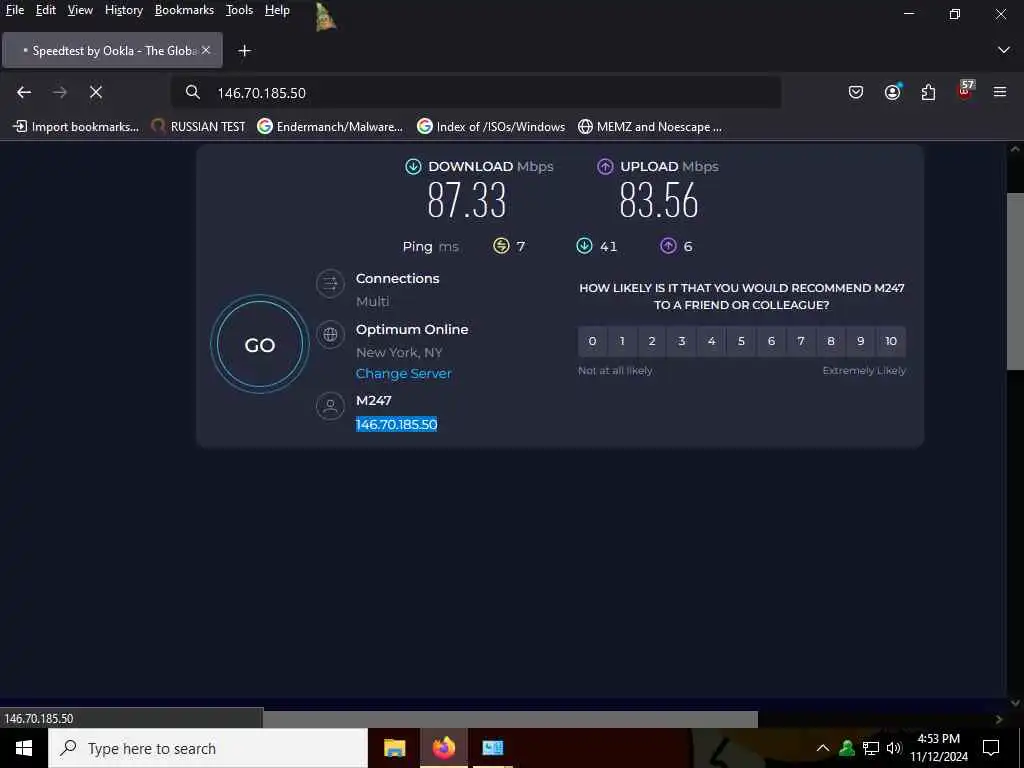Rate recommendation as 3
Image resolution: width=1024 pixels, height=768 pixels.
(x=682, y=341)
